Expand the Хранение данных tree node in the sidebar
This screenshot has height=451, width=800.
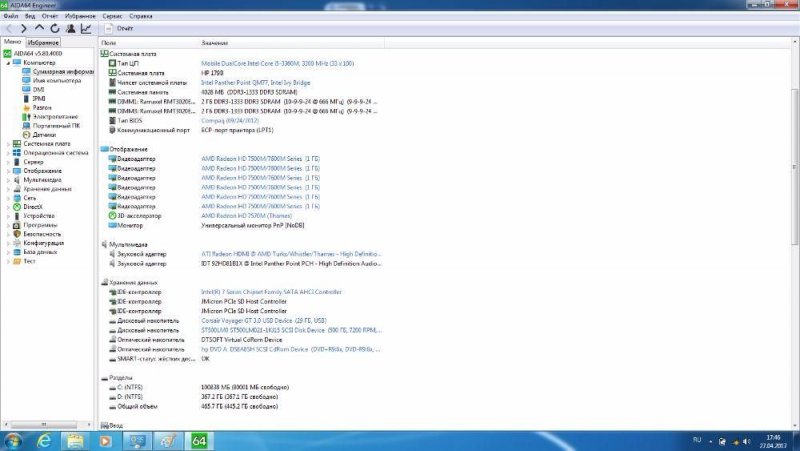pyautogui.click(x=8, y=189)
